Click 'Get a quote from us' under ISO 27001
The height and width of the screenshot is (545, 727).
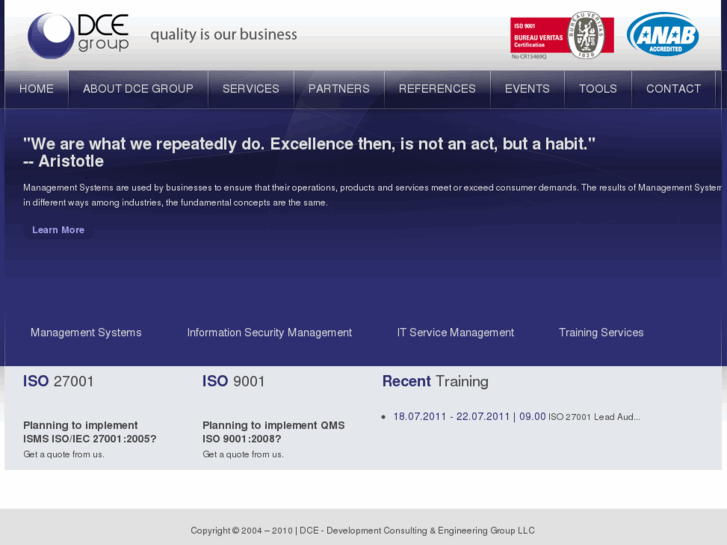tap(64, 455)
